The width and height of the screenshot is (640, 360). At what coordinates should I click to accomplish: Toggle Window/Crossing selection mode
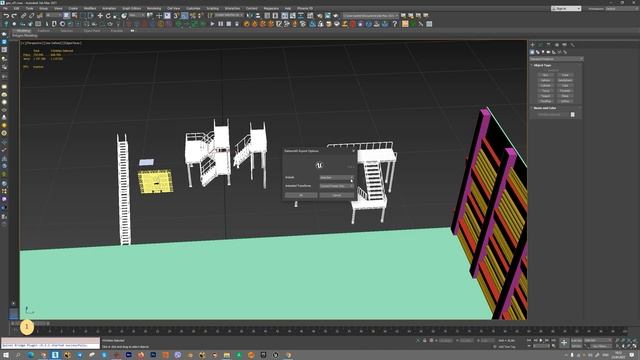91,16
